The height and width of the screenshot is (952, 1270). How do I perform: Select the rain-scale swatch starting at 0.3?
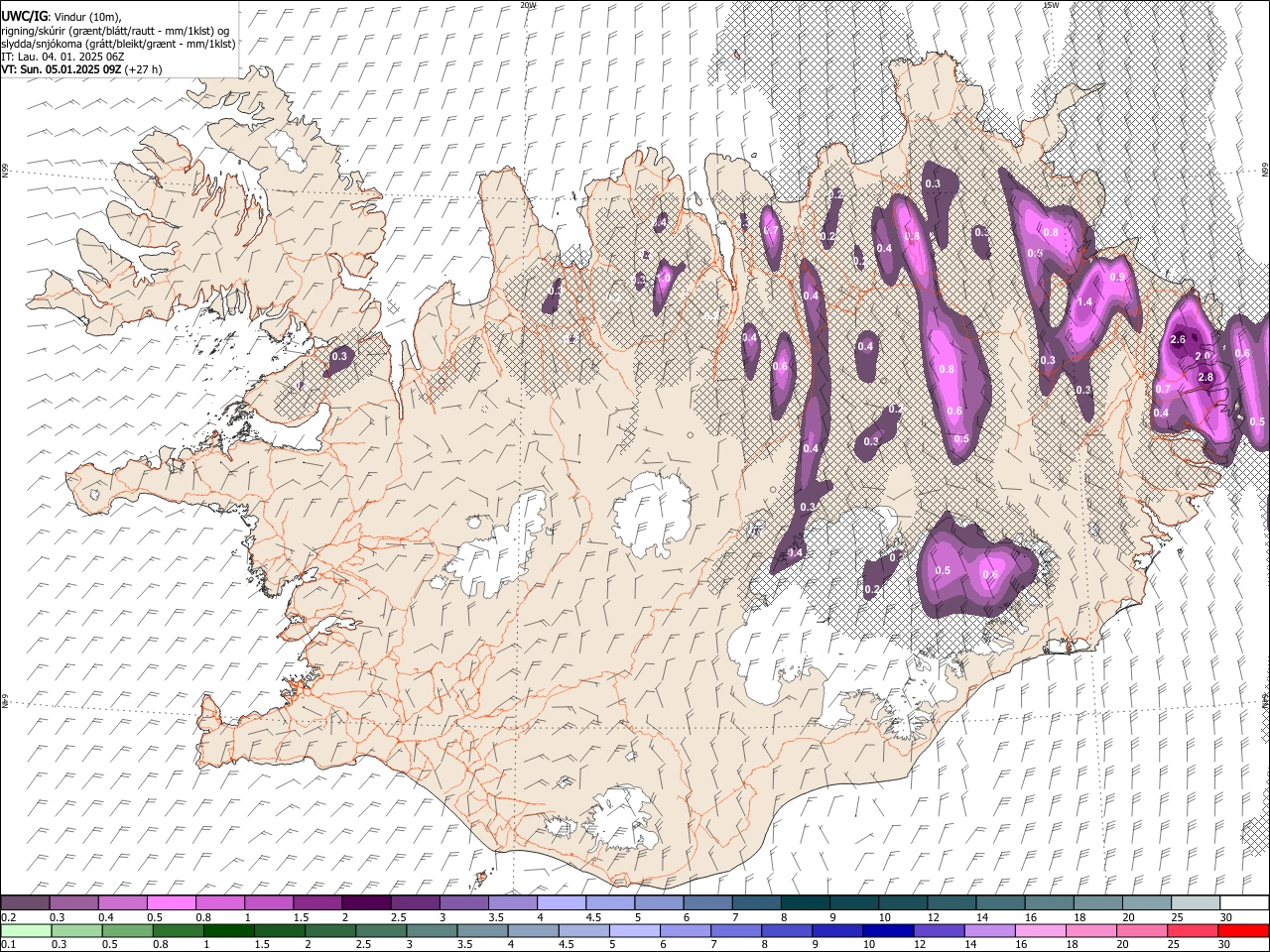coord(76,931)
